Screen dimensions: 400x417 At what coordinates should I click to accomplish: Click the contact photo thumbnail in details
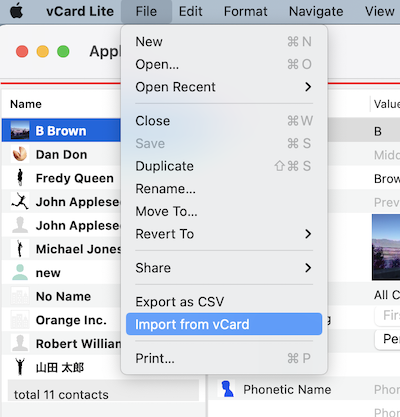pyautogui.click(x=386, y=247)
